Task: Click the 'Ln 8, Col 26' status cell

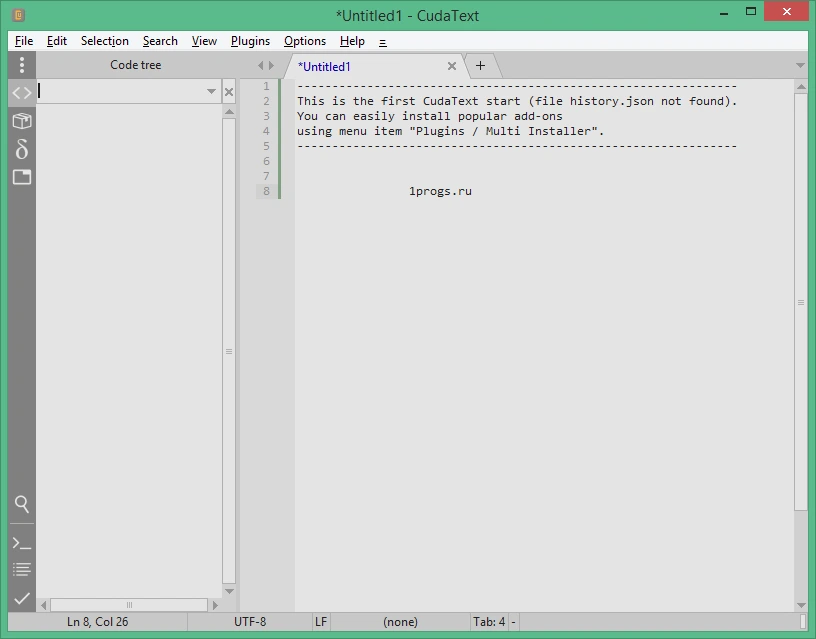Action: [97, 622]
